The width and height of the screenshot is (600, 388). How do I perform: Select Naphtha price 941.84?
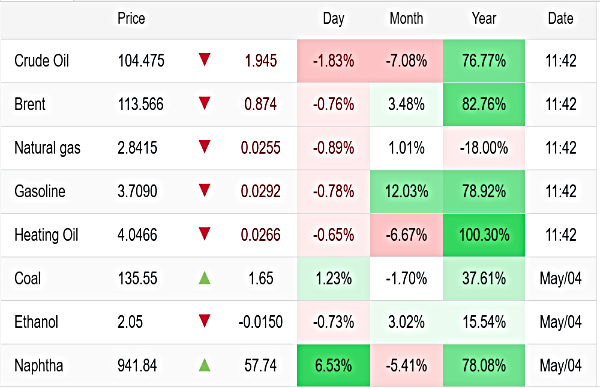tap(137, 365)
